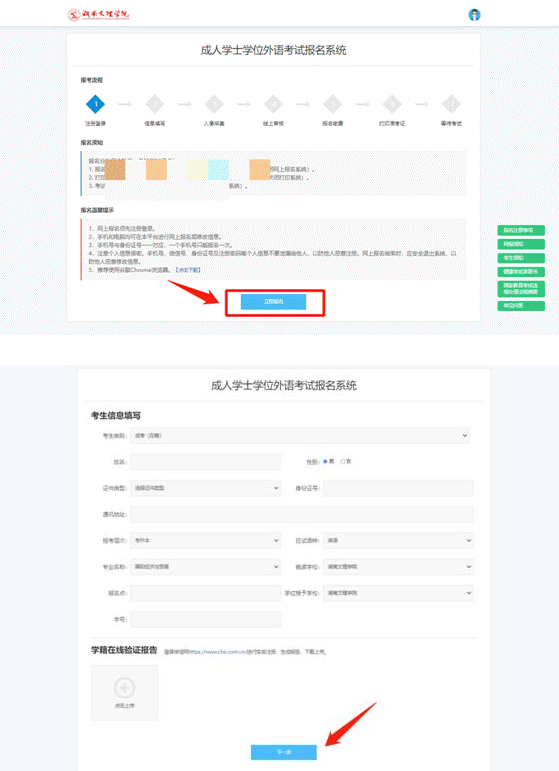Open the 证件类型 dropdown
559x771 pixels.
[x=206, y=488]
